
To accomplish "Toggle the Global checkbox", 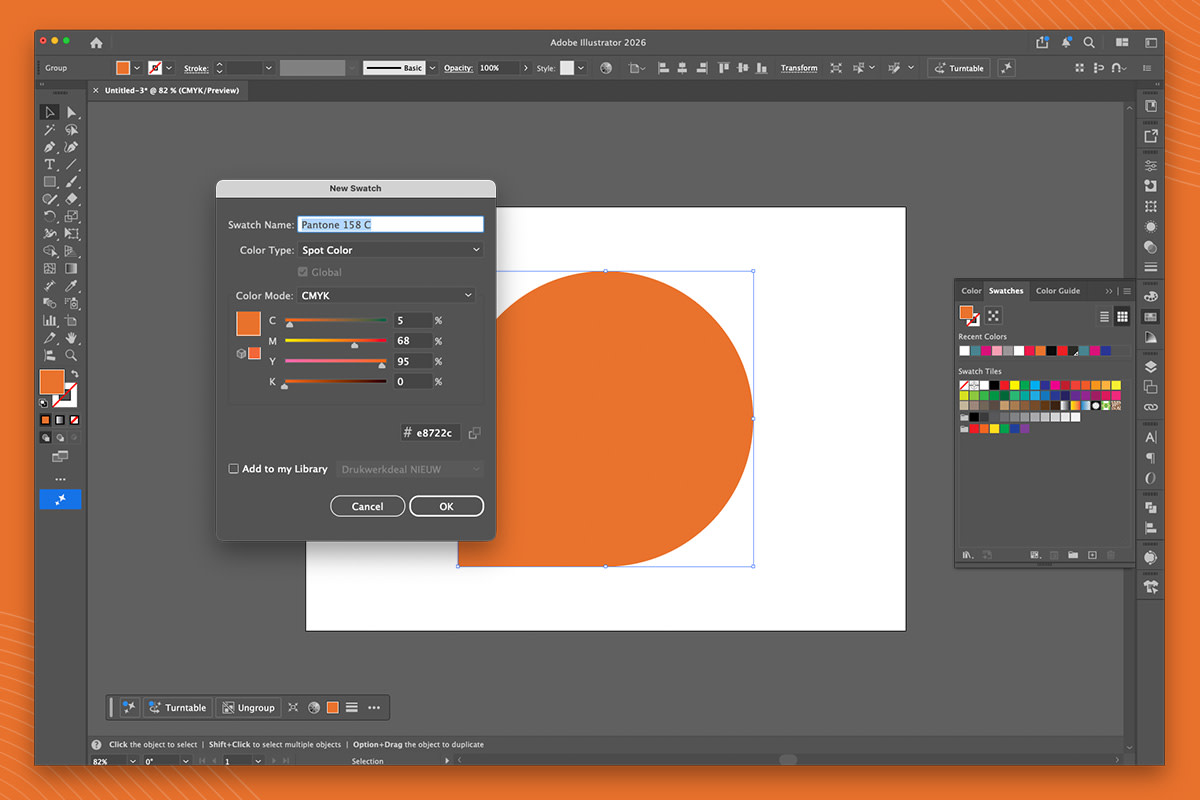I will pyautogui.click(x=303, y=272).
